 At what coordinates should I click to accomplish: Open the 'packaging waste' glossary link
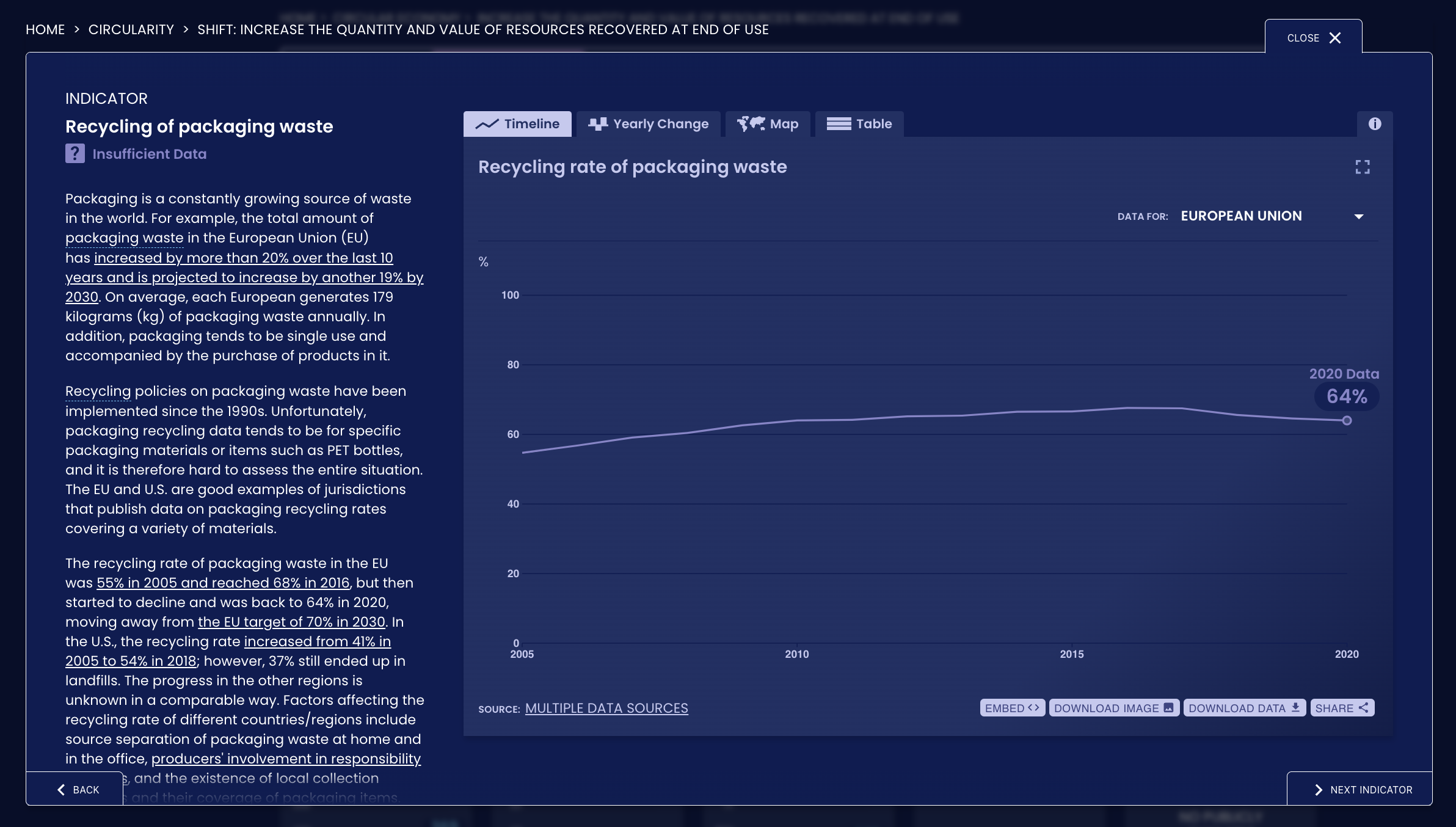[125, 238]
